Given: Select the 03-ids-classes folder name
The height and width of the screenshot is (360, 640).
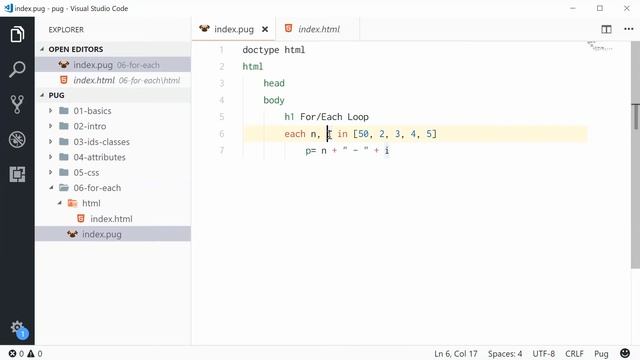Looking at the screenshot, I should click(x=102, y=142).
